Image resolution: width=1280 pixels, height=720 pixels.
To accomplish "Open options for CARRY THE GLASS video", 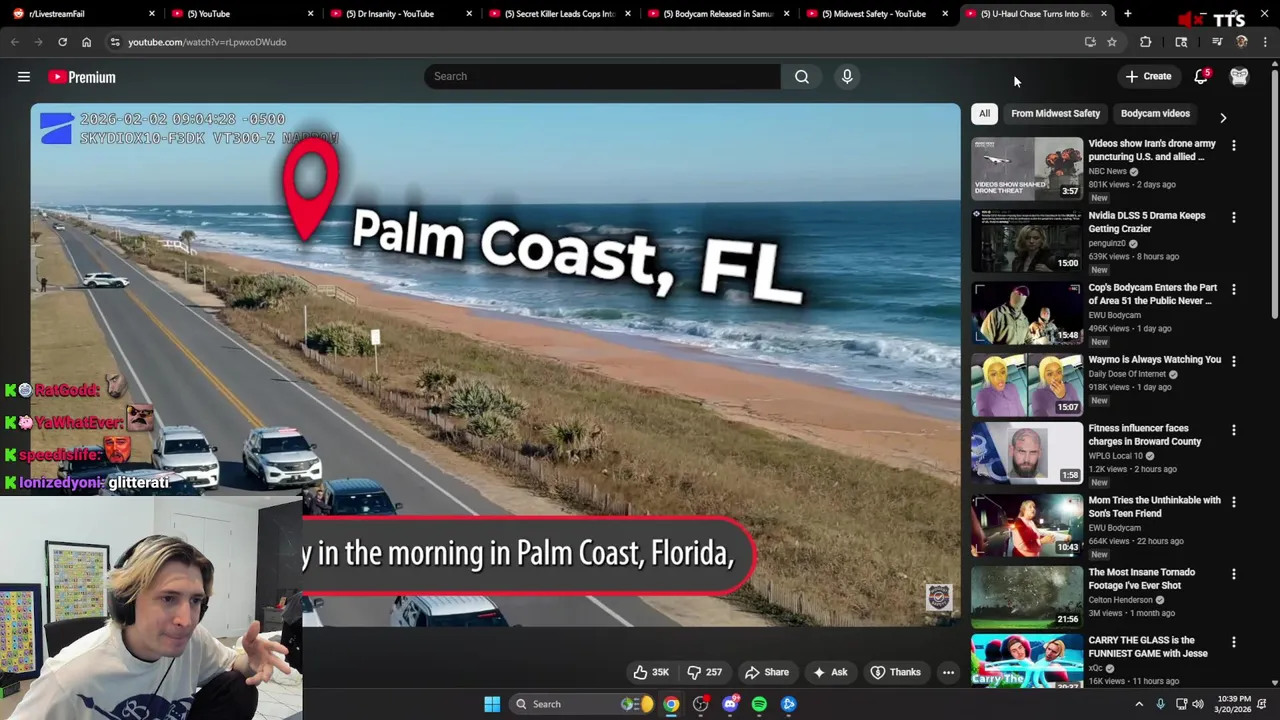I will 1233,642.
